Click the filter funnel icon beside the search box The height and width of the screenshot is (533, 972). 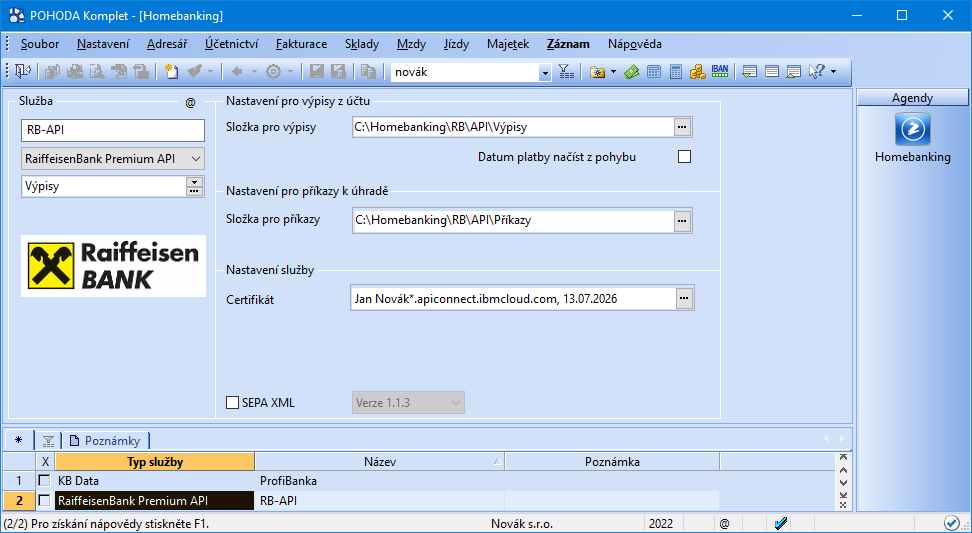tap(566, 72)
